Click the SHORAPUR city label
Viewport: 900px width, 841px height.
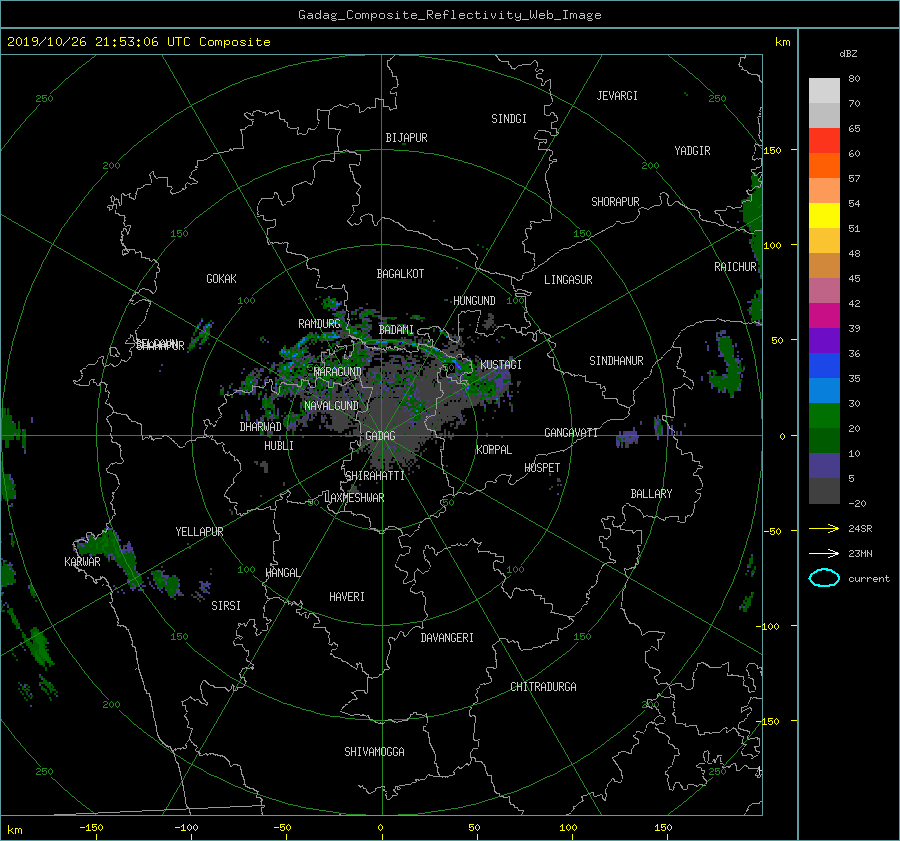pyautogui.click(x=615, y=202)
